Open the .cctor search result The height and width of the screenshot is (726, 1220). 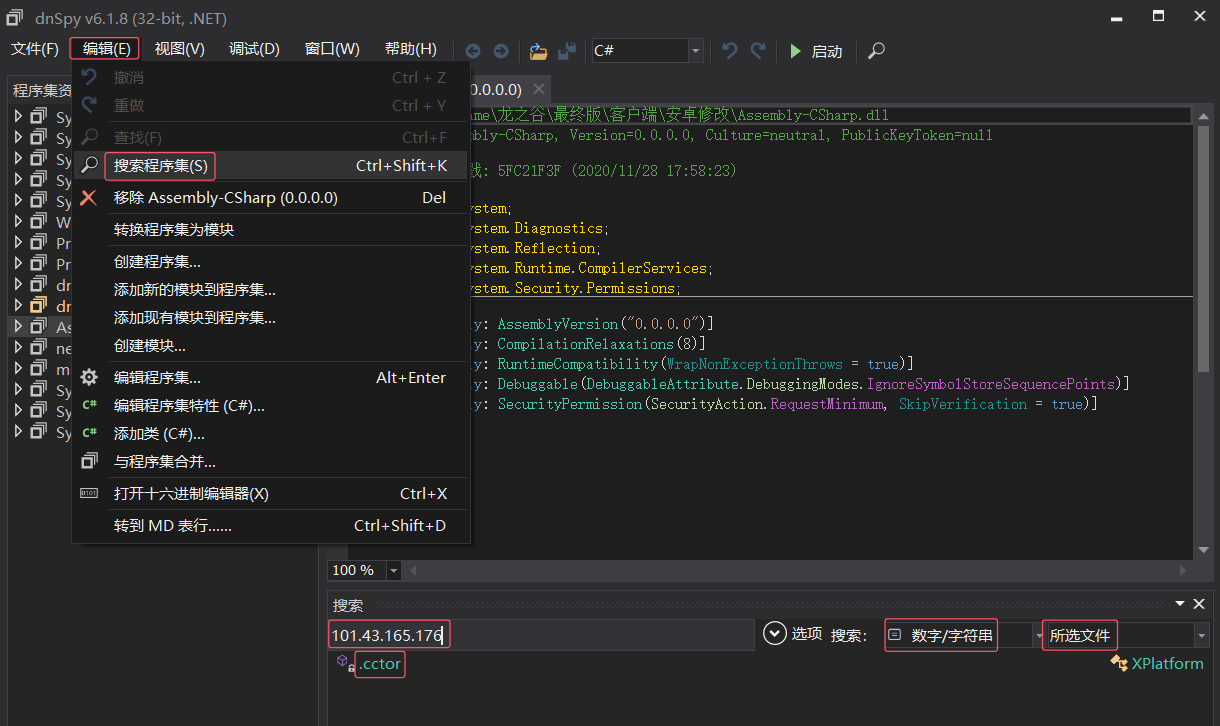click(x=380, y=664)
